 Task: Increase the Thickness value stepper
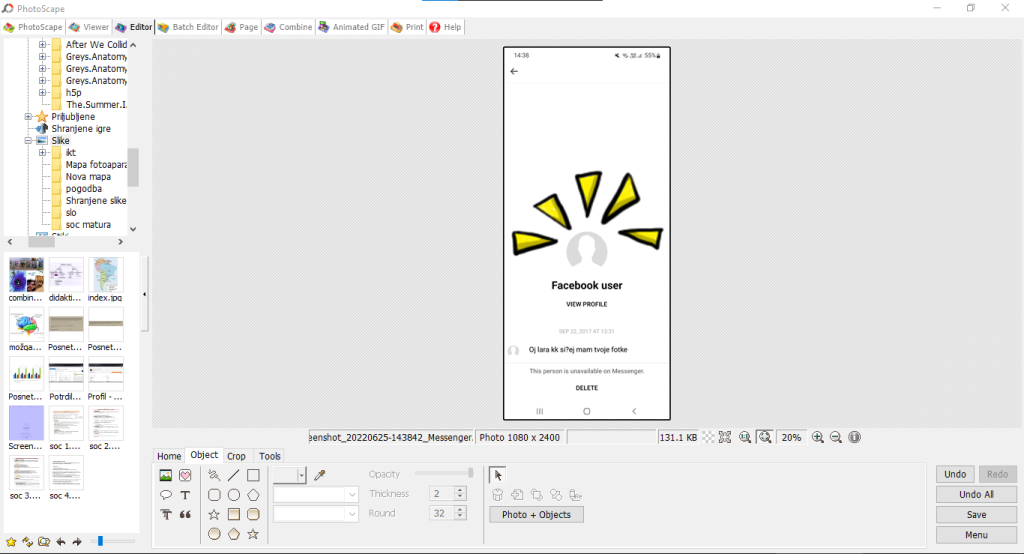coord(460,490)
